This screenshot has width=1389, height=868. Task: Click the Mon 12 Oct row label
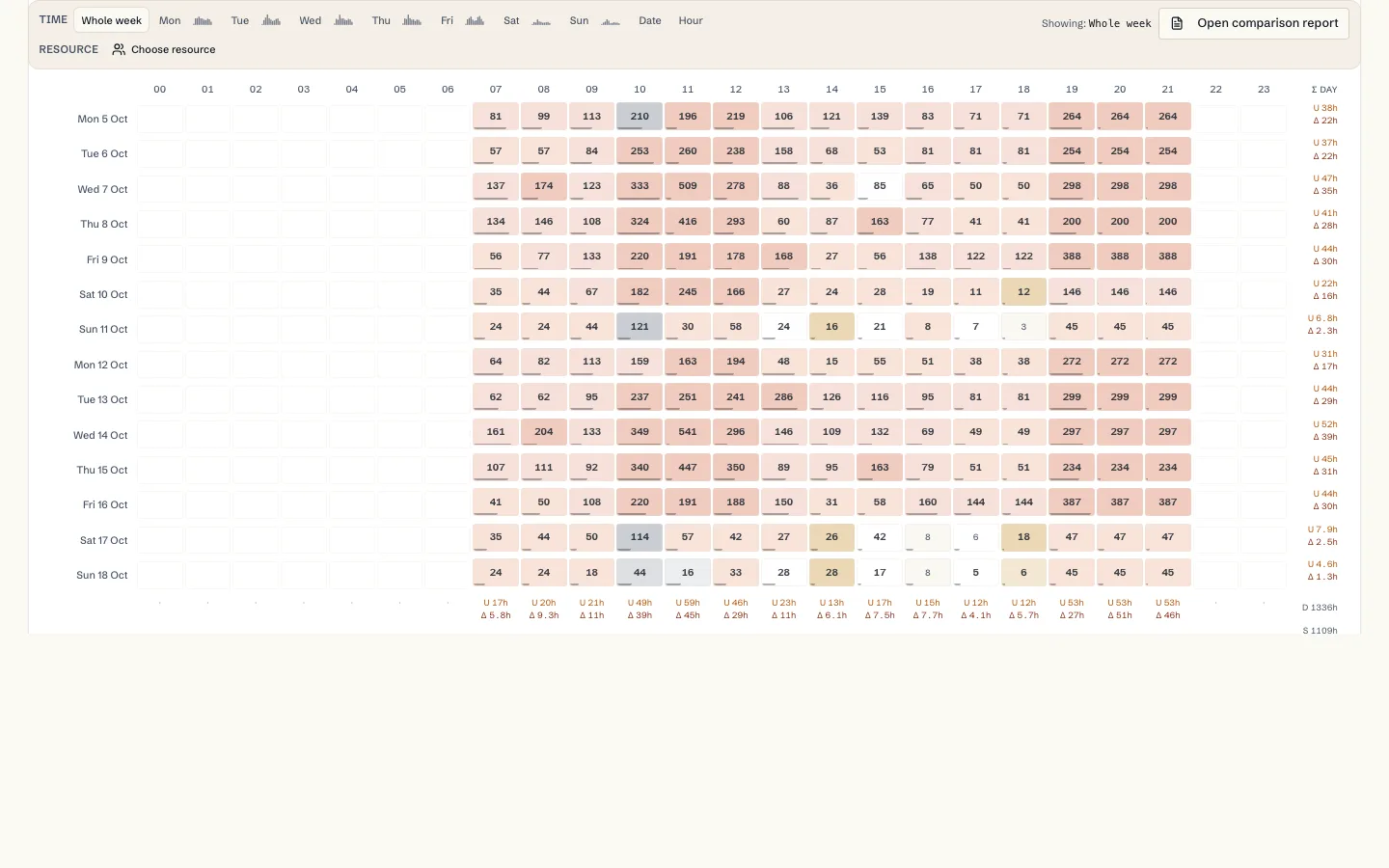[x=100, y=365]
